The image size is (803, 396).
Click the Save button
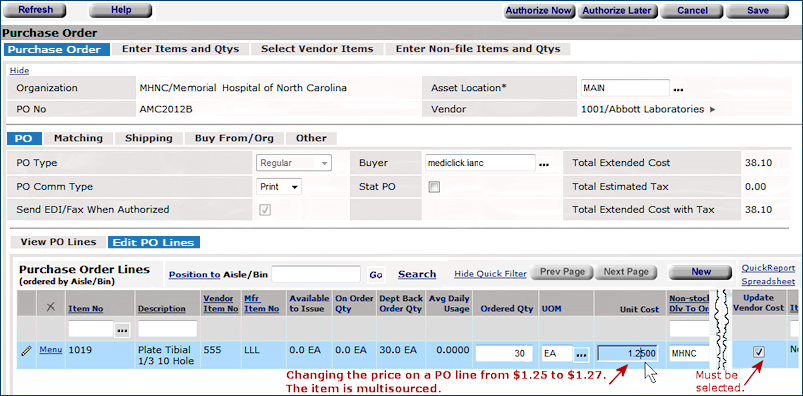[757, 11]
